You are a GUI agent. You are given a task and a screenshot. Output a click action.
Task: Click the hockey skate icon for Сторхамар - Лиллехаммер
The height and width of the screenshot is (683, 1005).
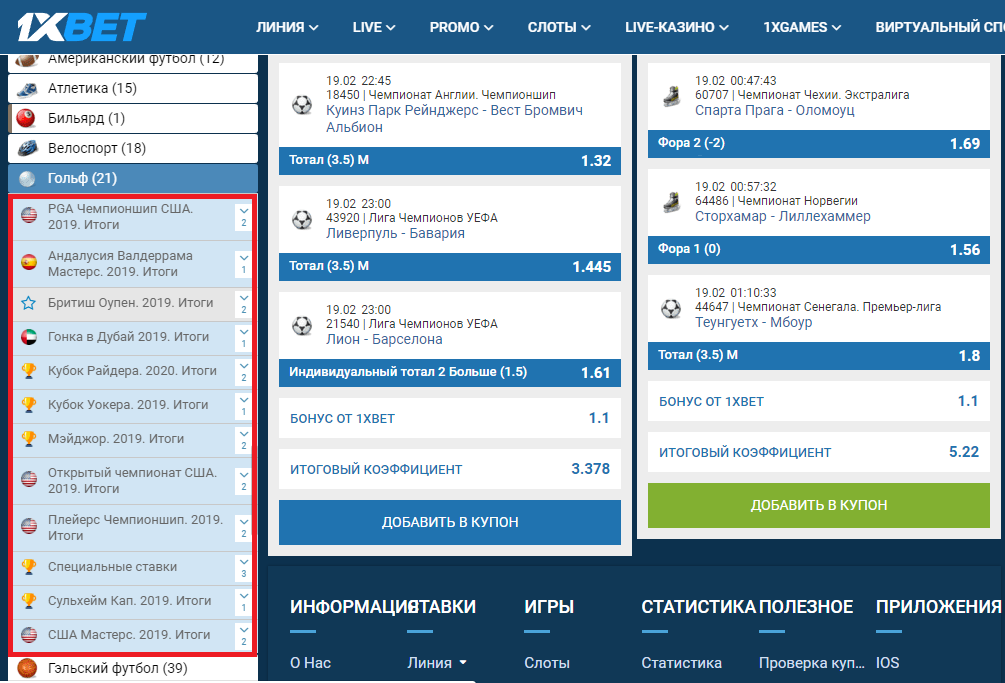671,202
